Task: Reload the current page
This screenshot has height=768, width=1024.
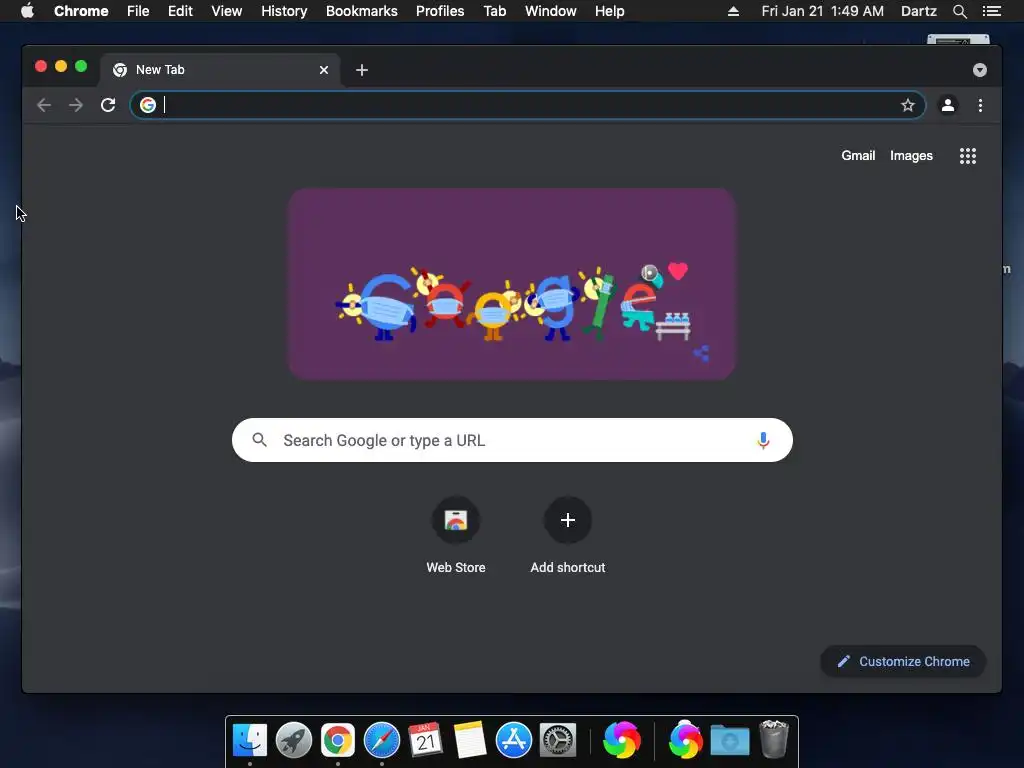Action: 108,105
